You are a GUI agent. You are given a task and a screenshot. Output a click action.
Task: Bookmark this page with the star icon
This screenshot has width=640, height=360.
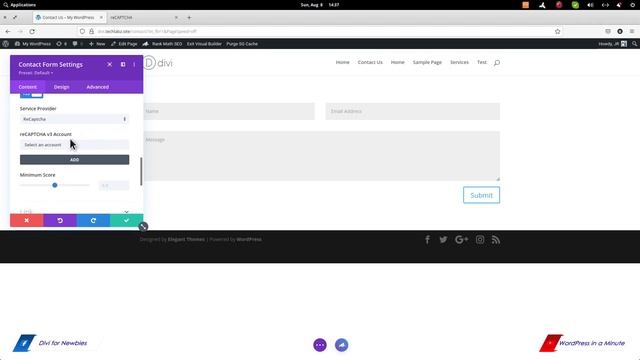(558, 31)
